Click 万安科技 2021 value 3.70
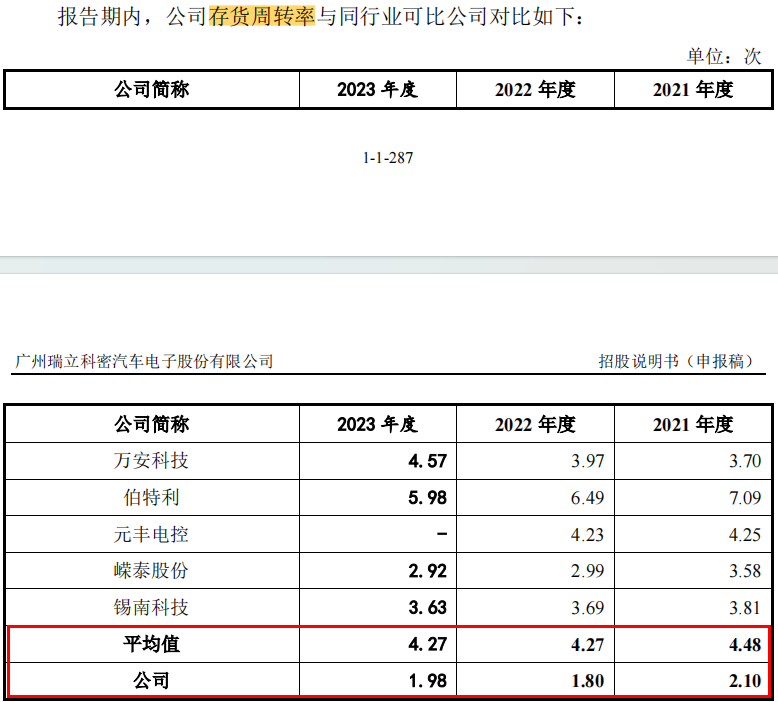The height and width of the screenshot is (702, 778). click(745, 461)
